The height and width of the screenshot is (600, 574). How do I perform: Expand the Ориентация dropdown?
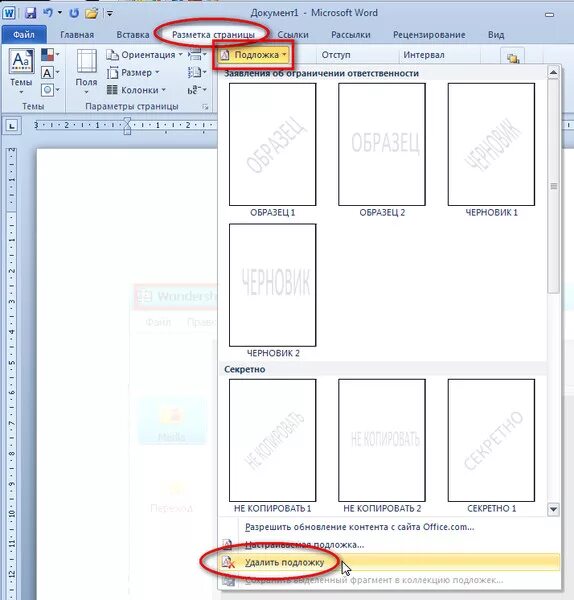(x=144, y=55)
